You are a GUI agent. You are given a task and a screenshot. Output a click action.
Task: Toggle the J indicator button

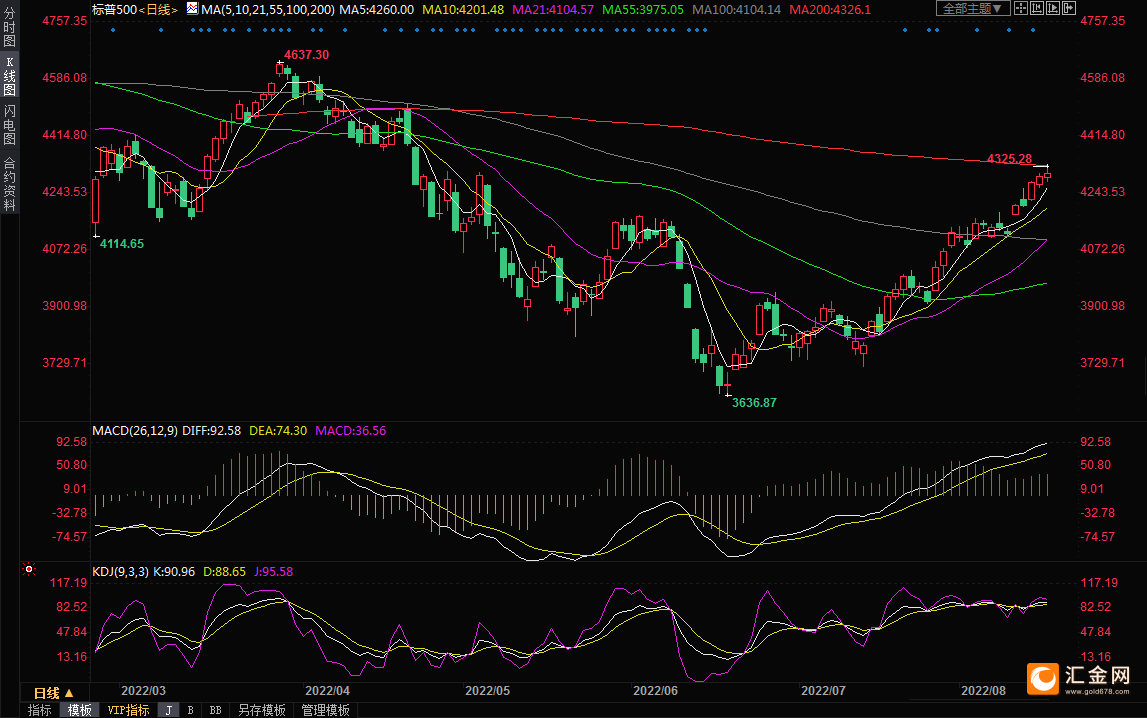(x=168, y=710)
